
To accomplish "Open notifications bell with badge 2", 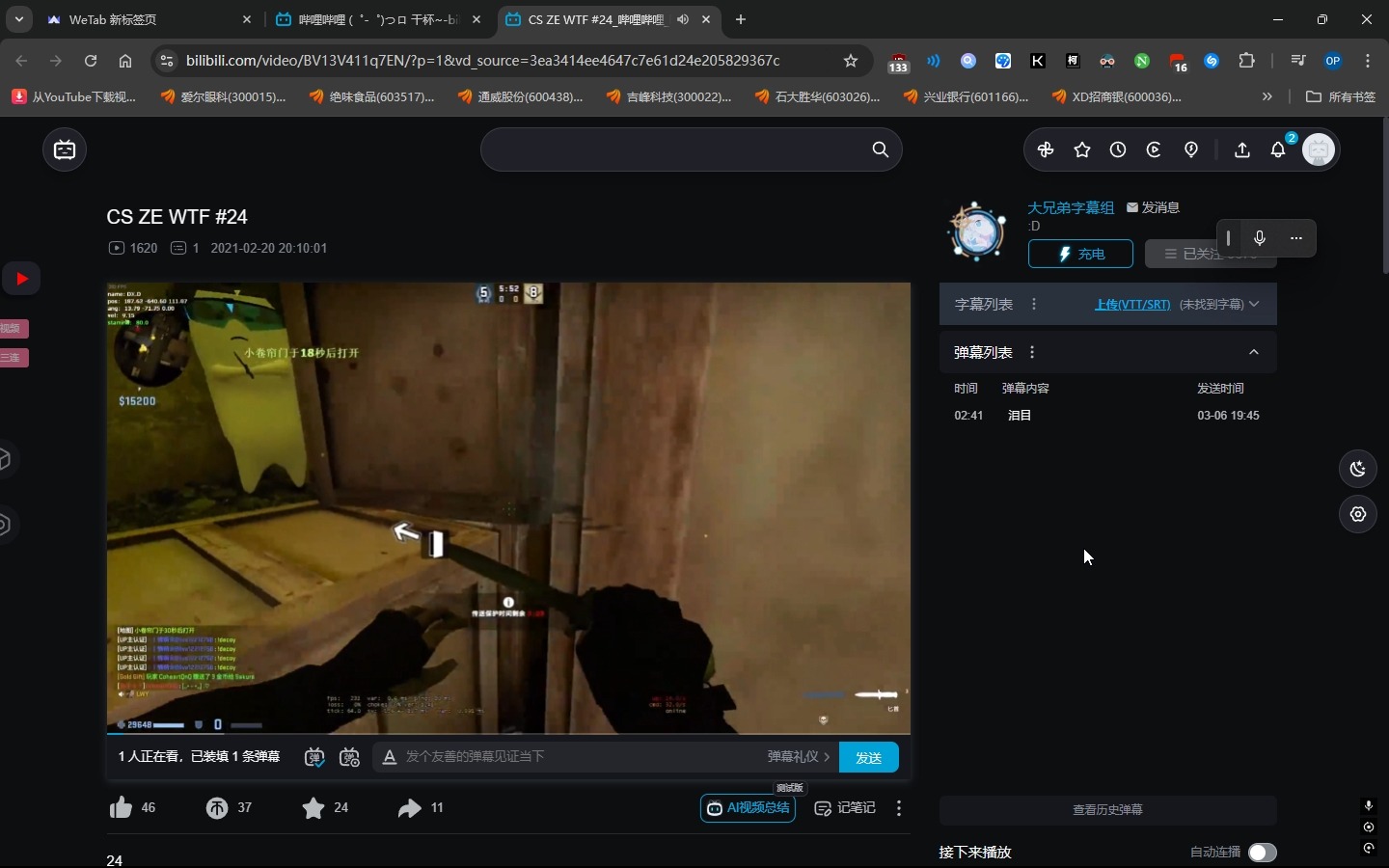I will [x=1279, y=149].
